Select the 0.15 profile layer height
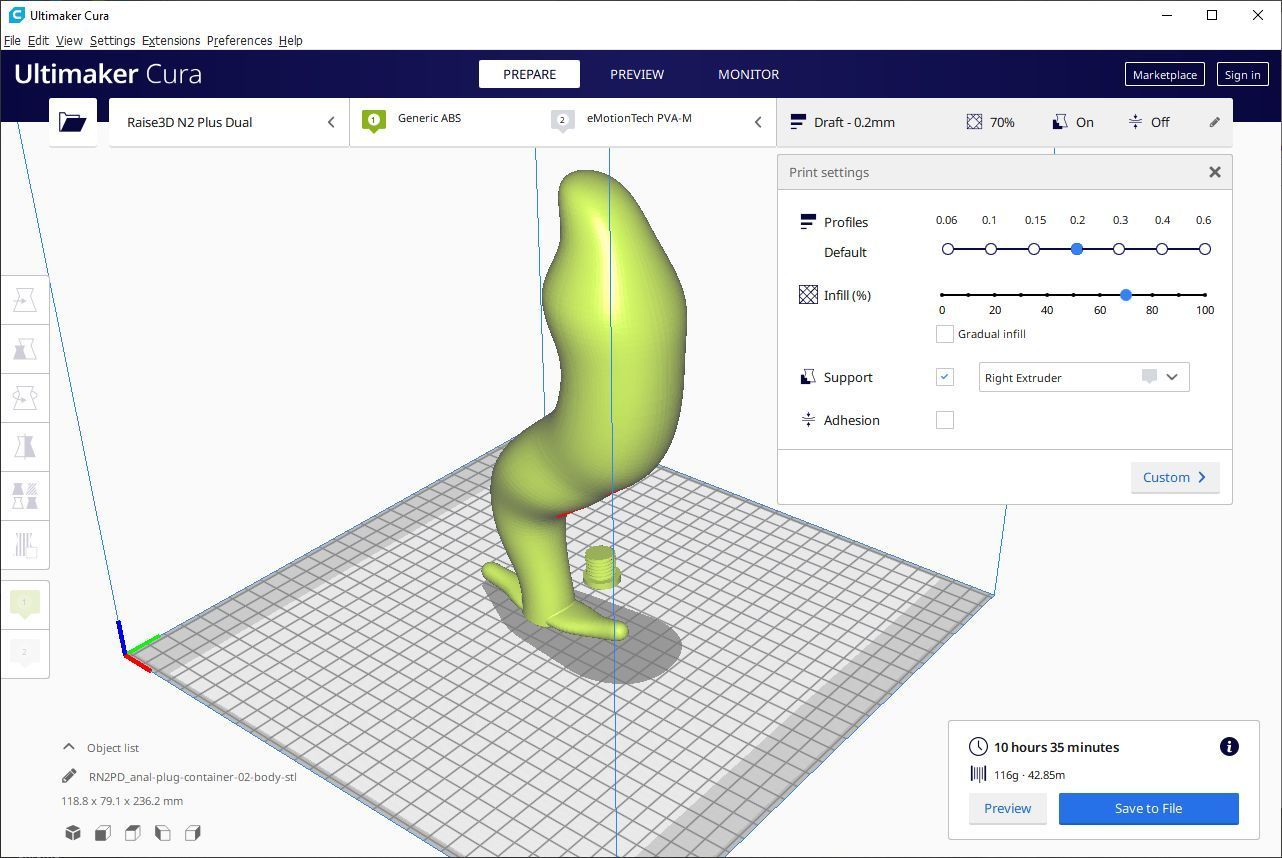This screenshot has width=1282, height=858. point(1034,249)
